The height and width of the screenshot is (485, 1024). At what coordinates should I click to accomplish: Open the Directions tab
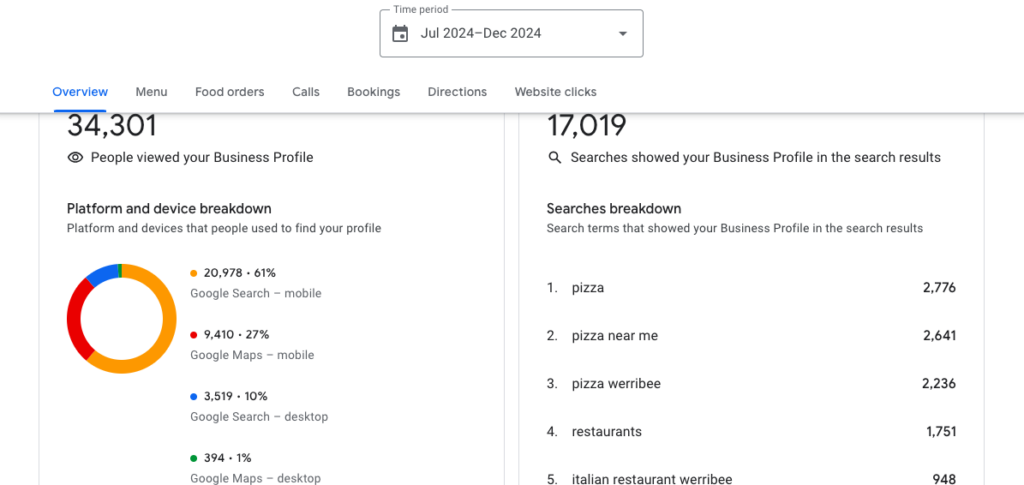pos(457,92)
